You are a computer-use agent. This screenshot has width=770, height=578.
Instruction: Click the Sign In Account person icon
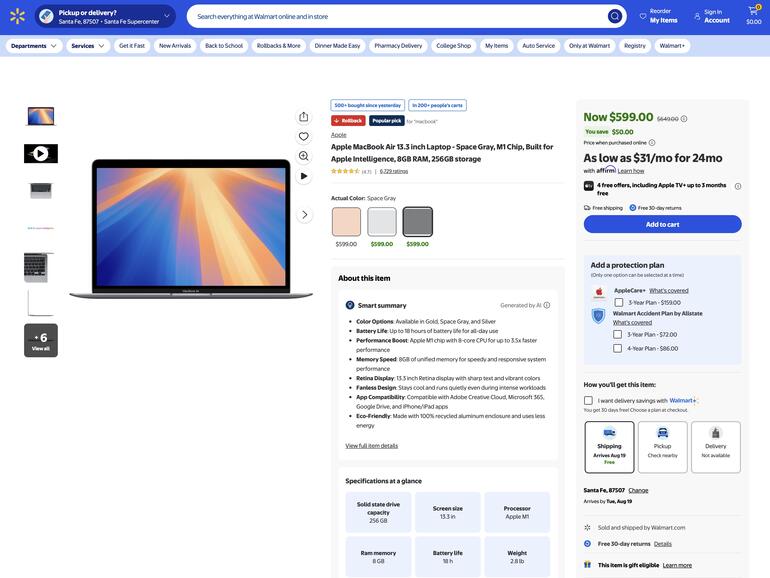coord(697,16)
